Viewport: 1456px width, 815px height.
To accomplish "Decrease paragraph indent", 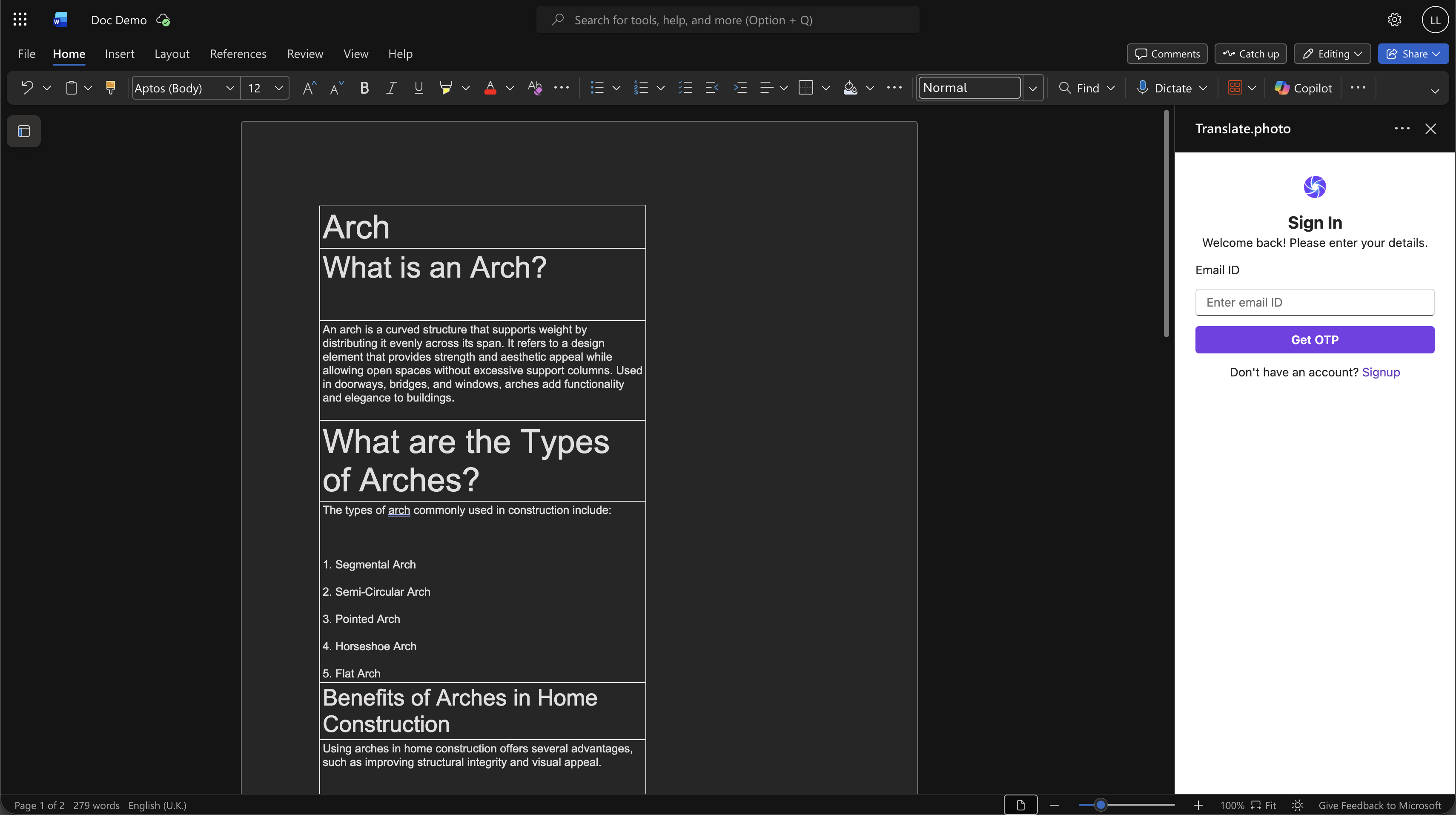I will click(712, 88).
